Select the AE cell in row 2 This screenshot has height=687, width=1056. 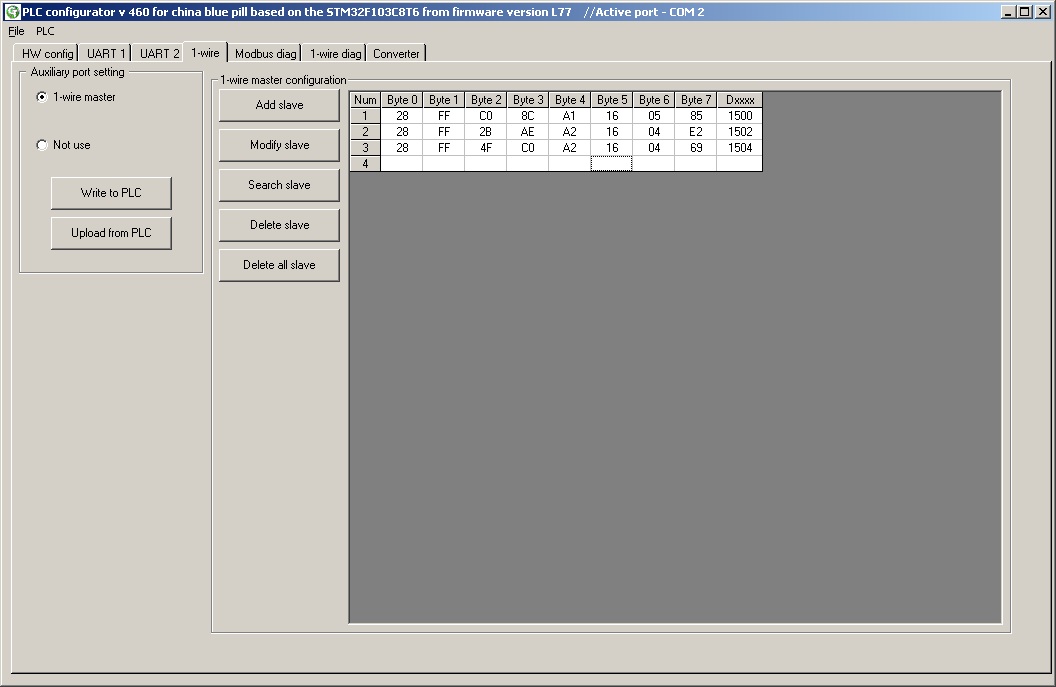tap(527, 132)
